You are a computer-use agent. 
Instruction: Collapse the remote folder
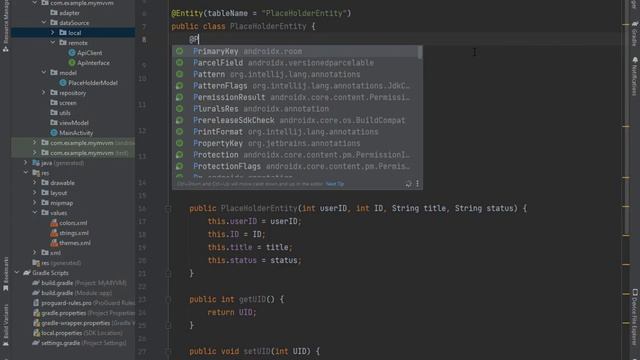(53, 42)
